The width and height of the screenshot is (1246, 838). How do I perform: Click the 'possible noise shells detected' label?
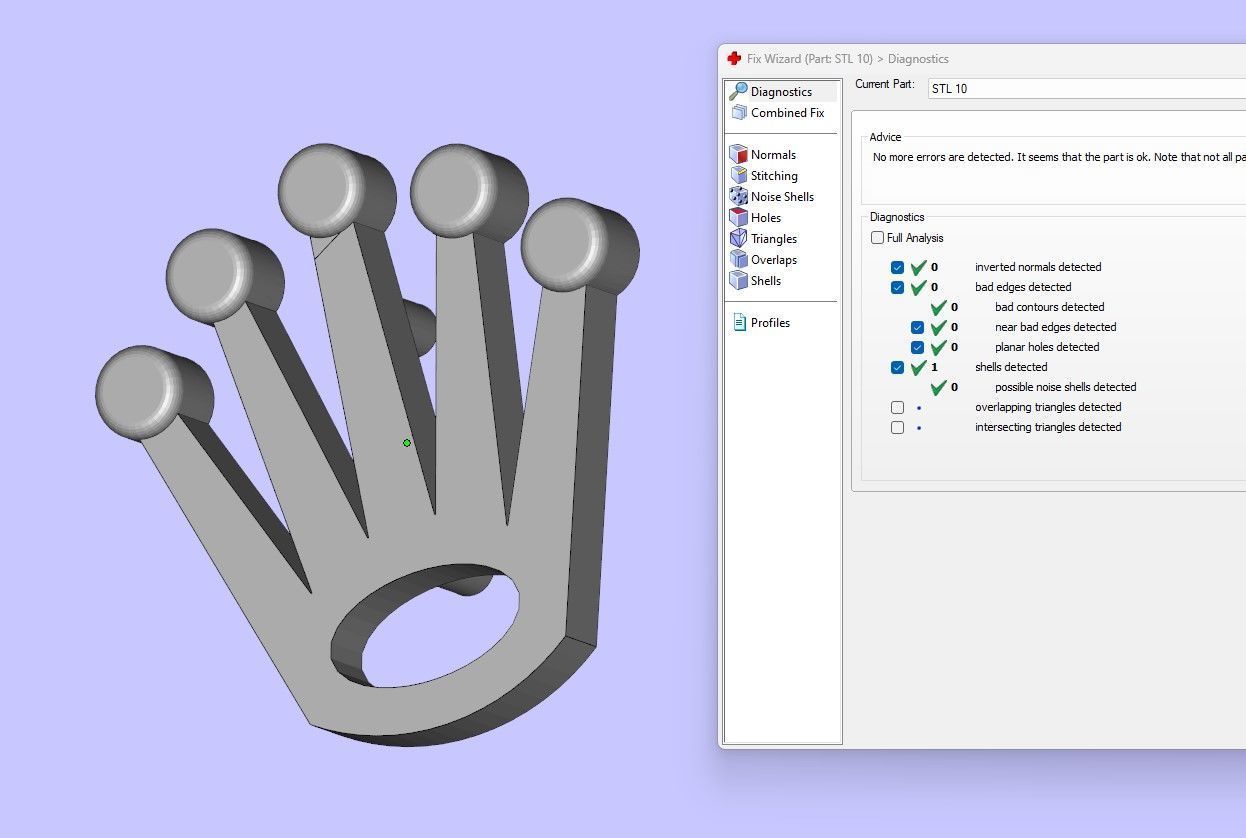[1066, 387]
